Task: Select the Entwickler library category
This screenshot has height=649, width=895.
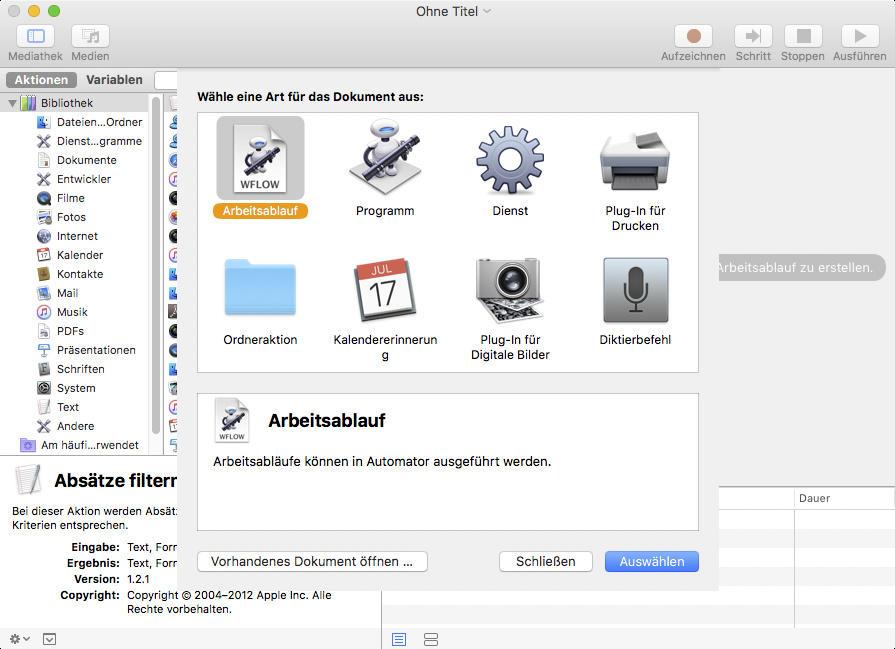Action: (74, 179)
